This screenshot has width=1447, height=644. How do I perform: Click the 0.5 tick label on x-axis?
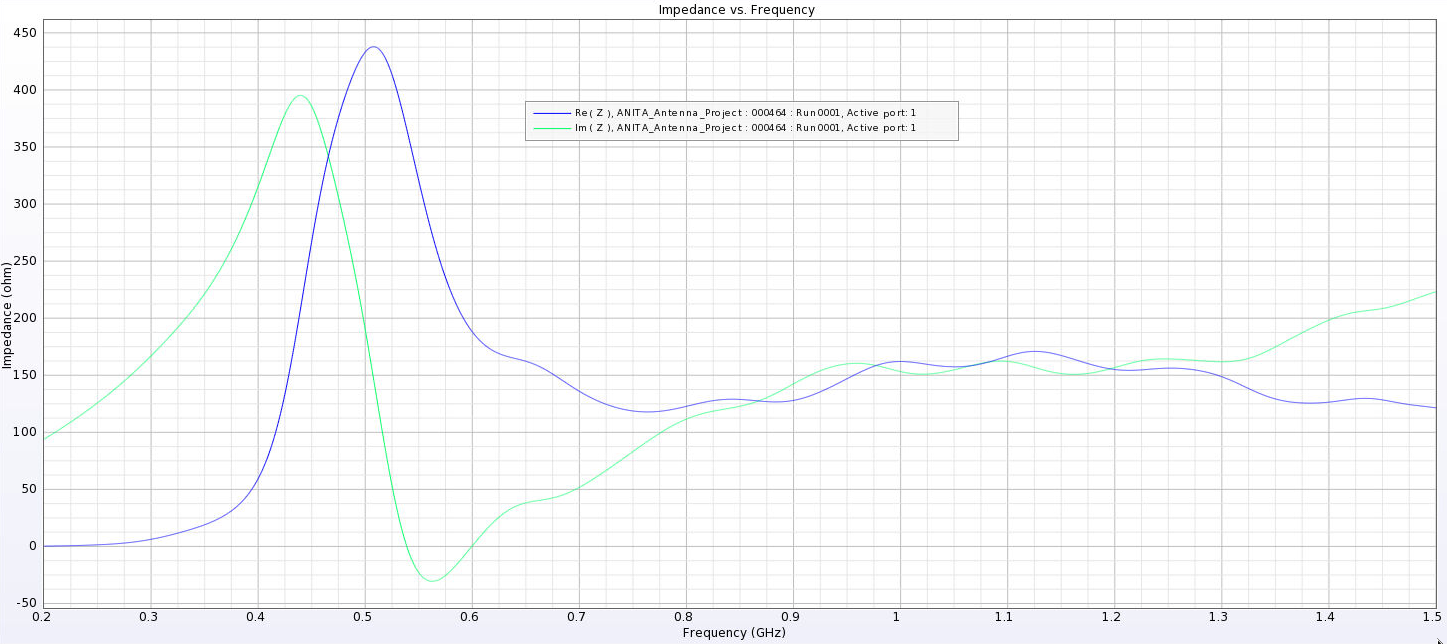tap(365, 616)
